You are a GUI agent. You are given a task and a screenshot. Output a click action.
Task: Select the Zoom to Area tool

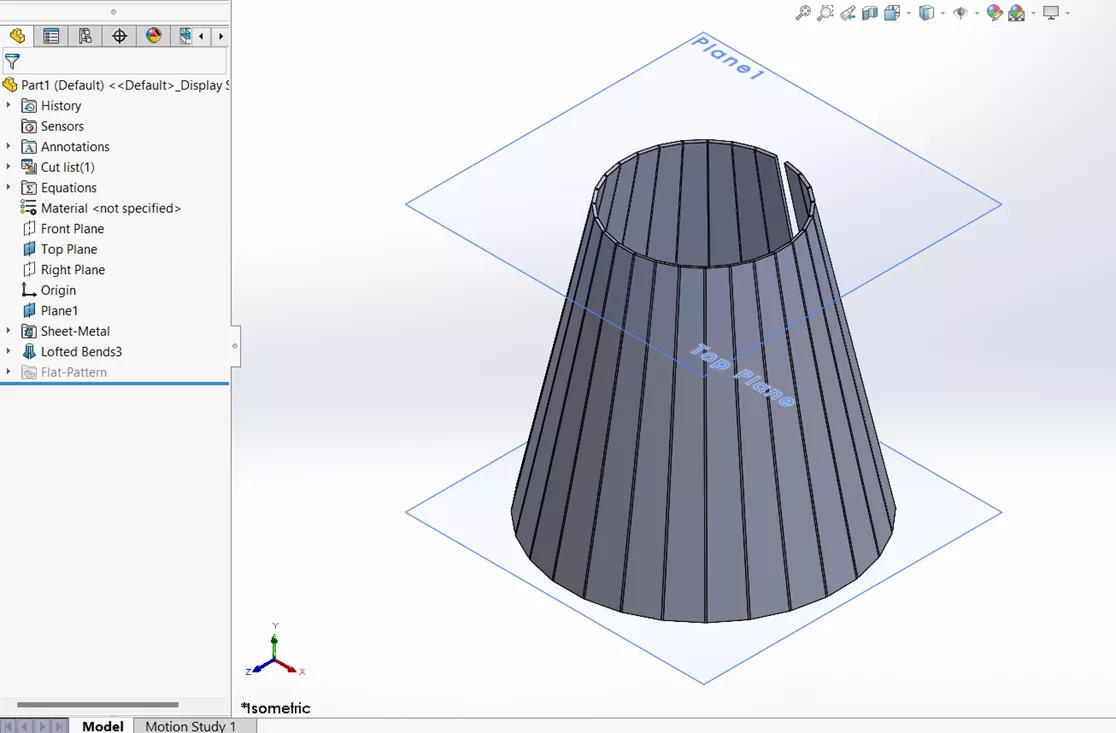pyautogui.click(x=826, y=13)
